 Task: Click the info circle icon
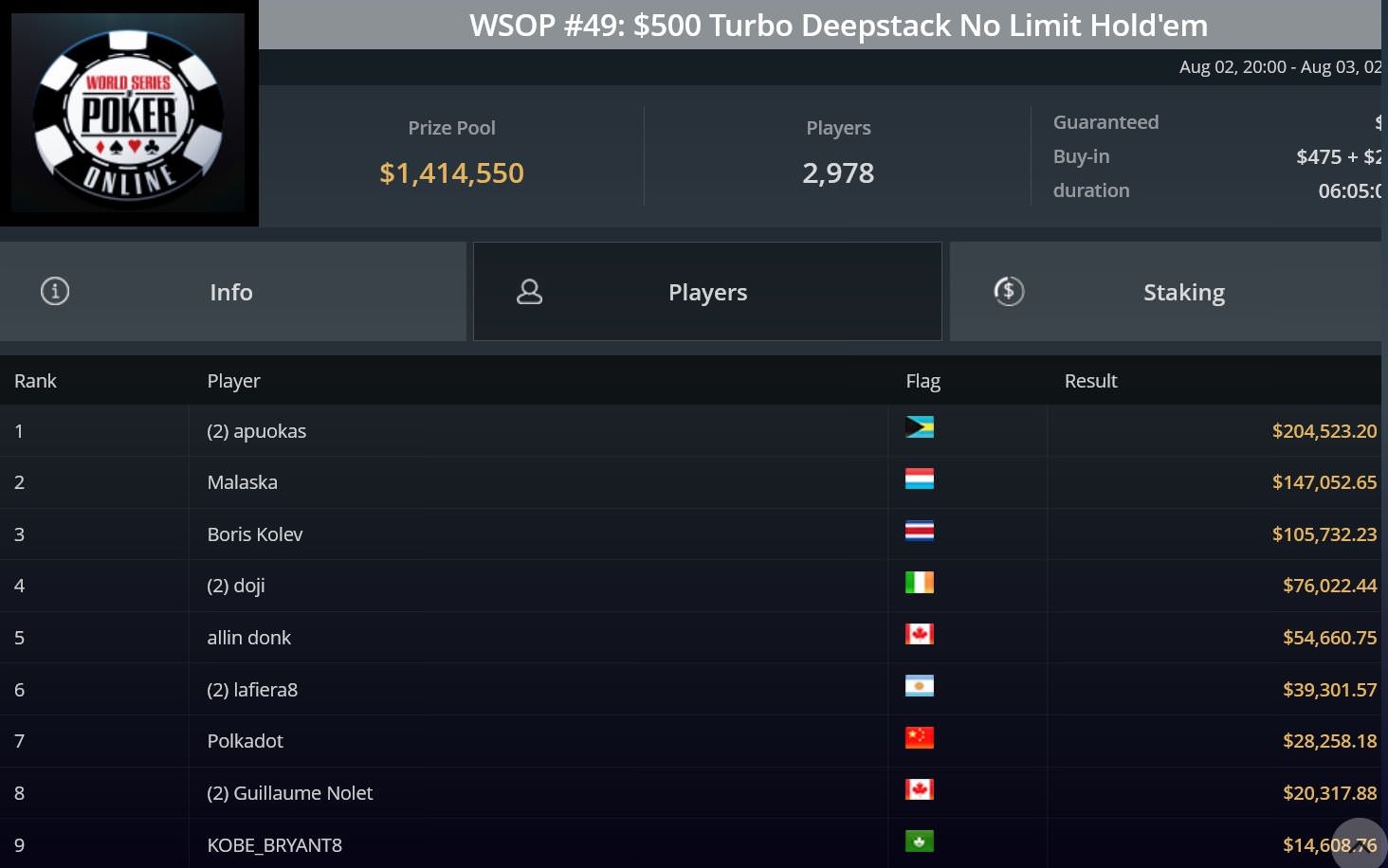click(x=55, y=291)
